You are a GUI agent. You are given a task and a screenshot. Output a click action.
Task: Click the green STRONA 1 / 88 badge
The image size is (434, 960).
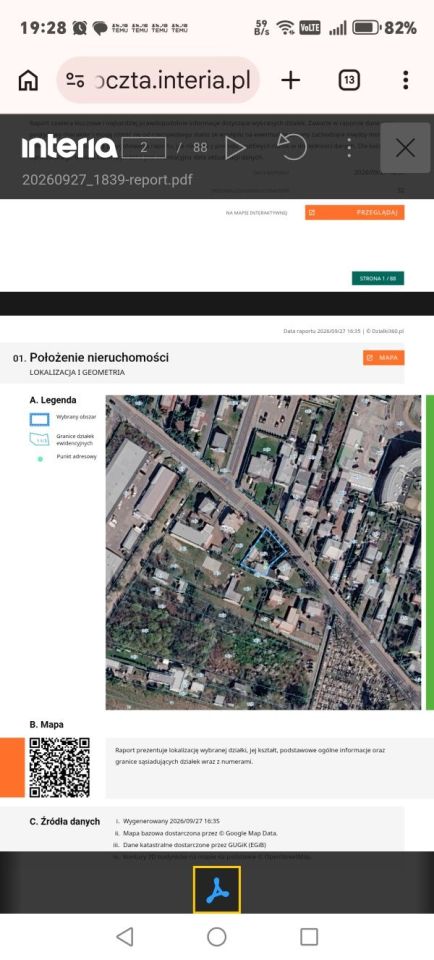[378, 279]
